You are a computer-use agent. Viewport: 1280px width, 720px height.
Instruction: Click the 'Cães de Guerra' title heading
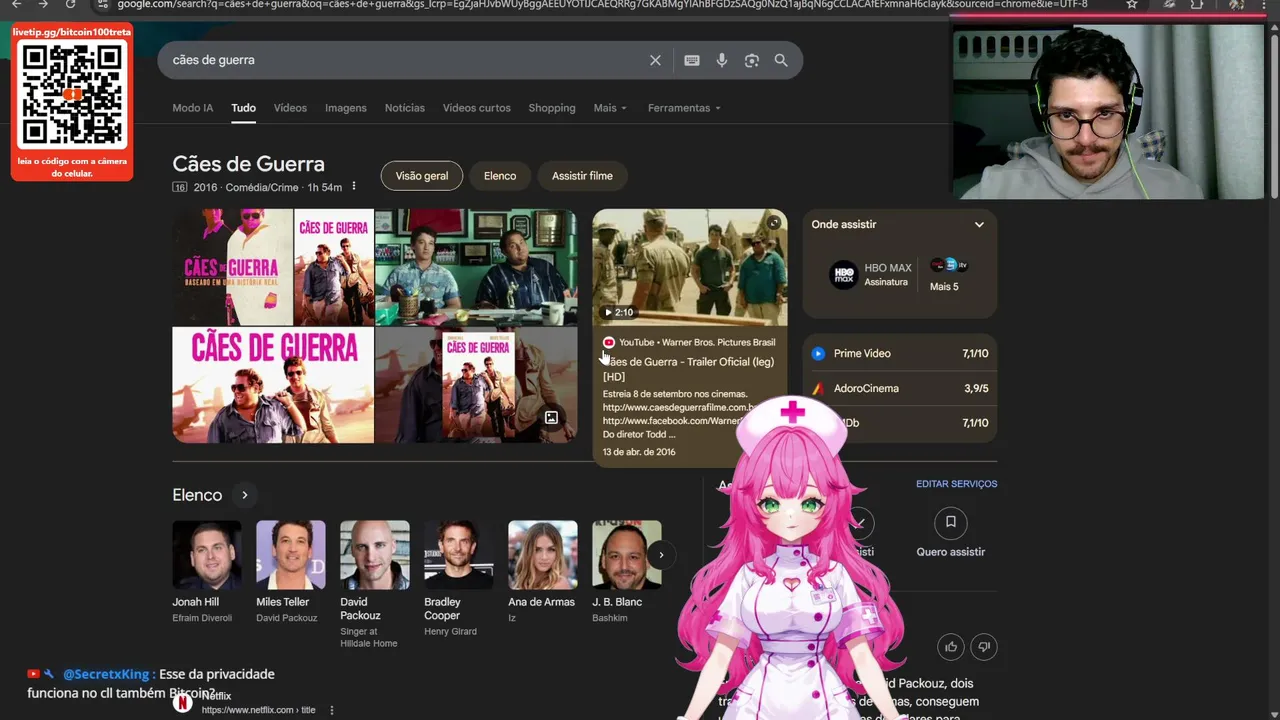pos(248,164)
